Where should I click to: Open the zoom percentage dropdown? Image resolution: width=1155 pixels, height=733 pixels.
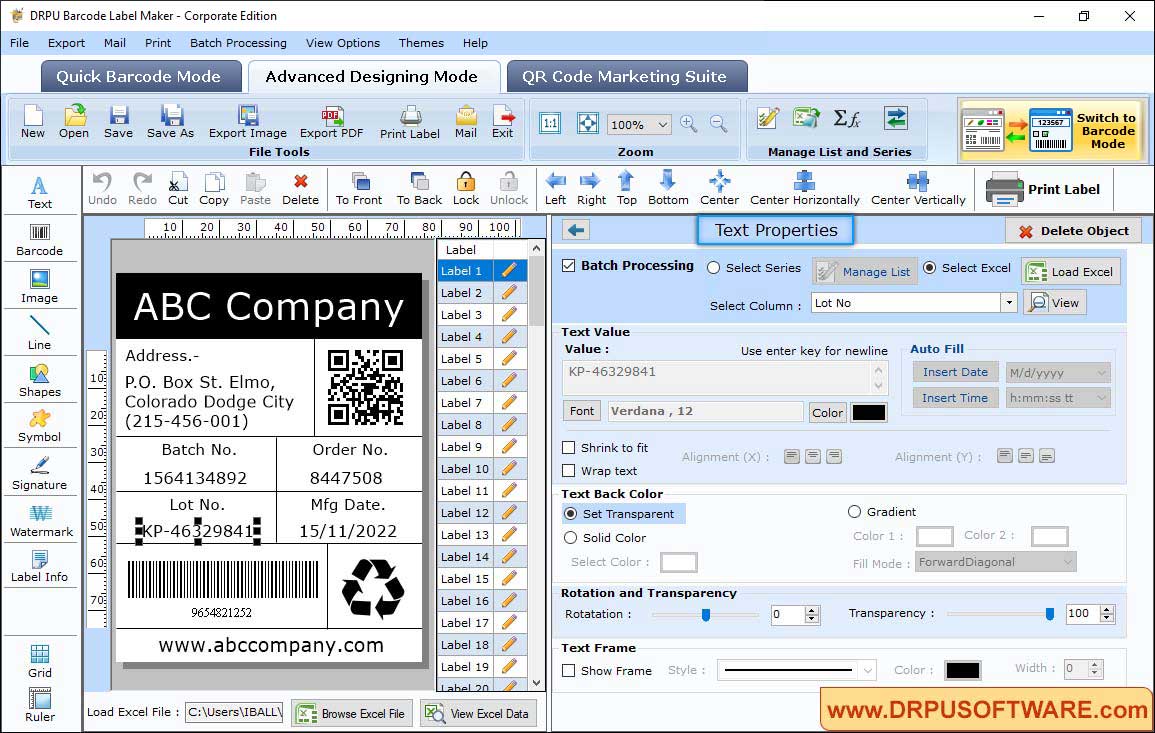pos(662,125)
